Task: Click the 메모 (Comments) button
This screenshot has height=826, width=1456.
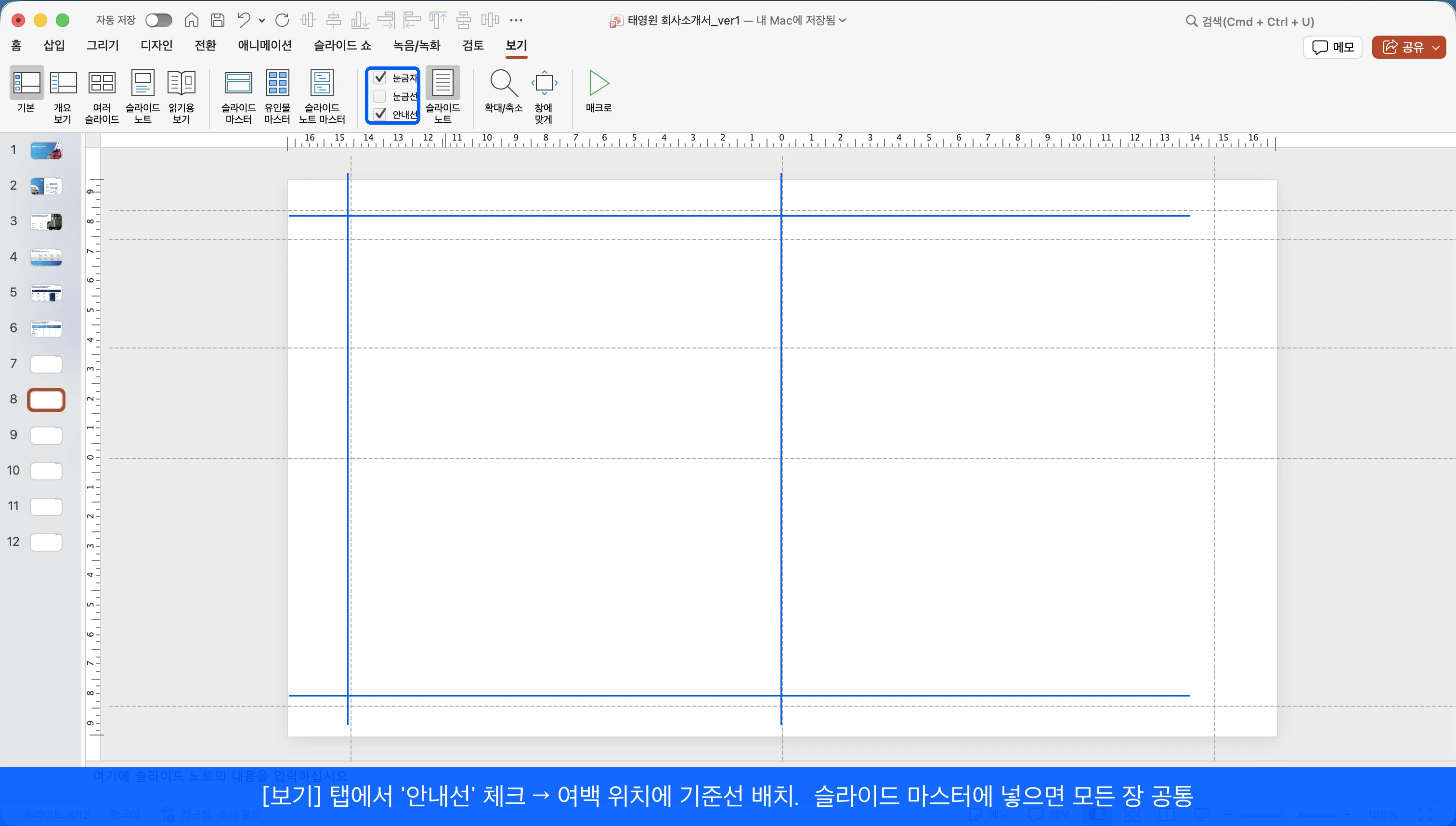Action: click(1332, 47)
